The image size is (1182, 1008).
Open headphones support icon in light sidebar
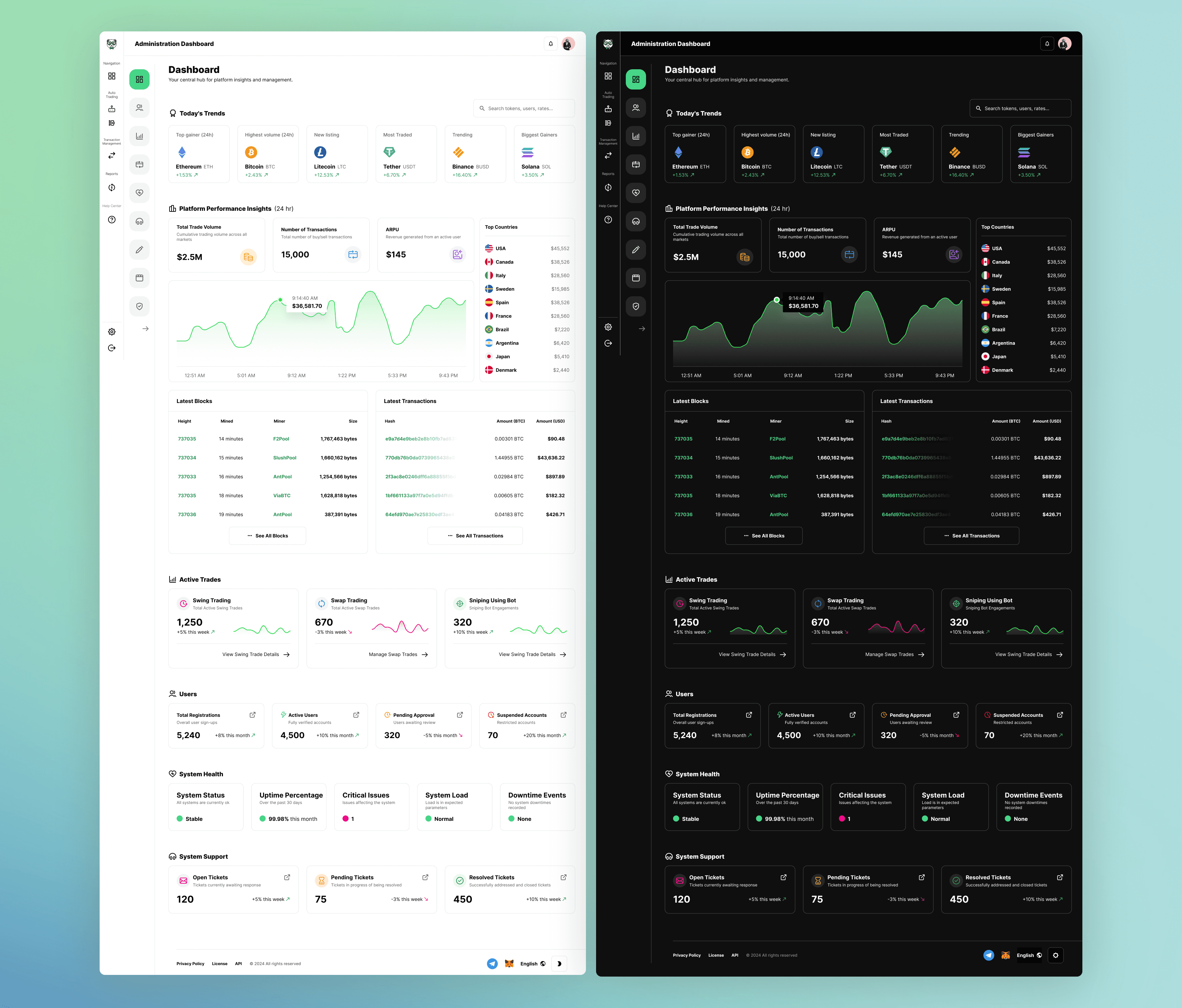[139, 221]
